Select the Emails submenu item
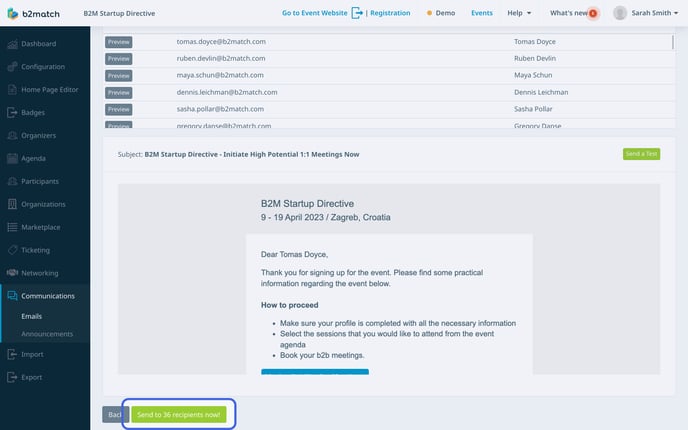The height and width of the screenshot is (430, 688). pos(32,316)
